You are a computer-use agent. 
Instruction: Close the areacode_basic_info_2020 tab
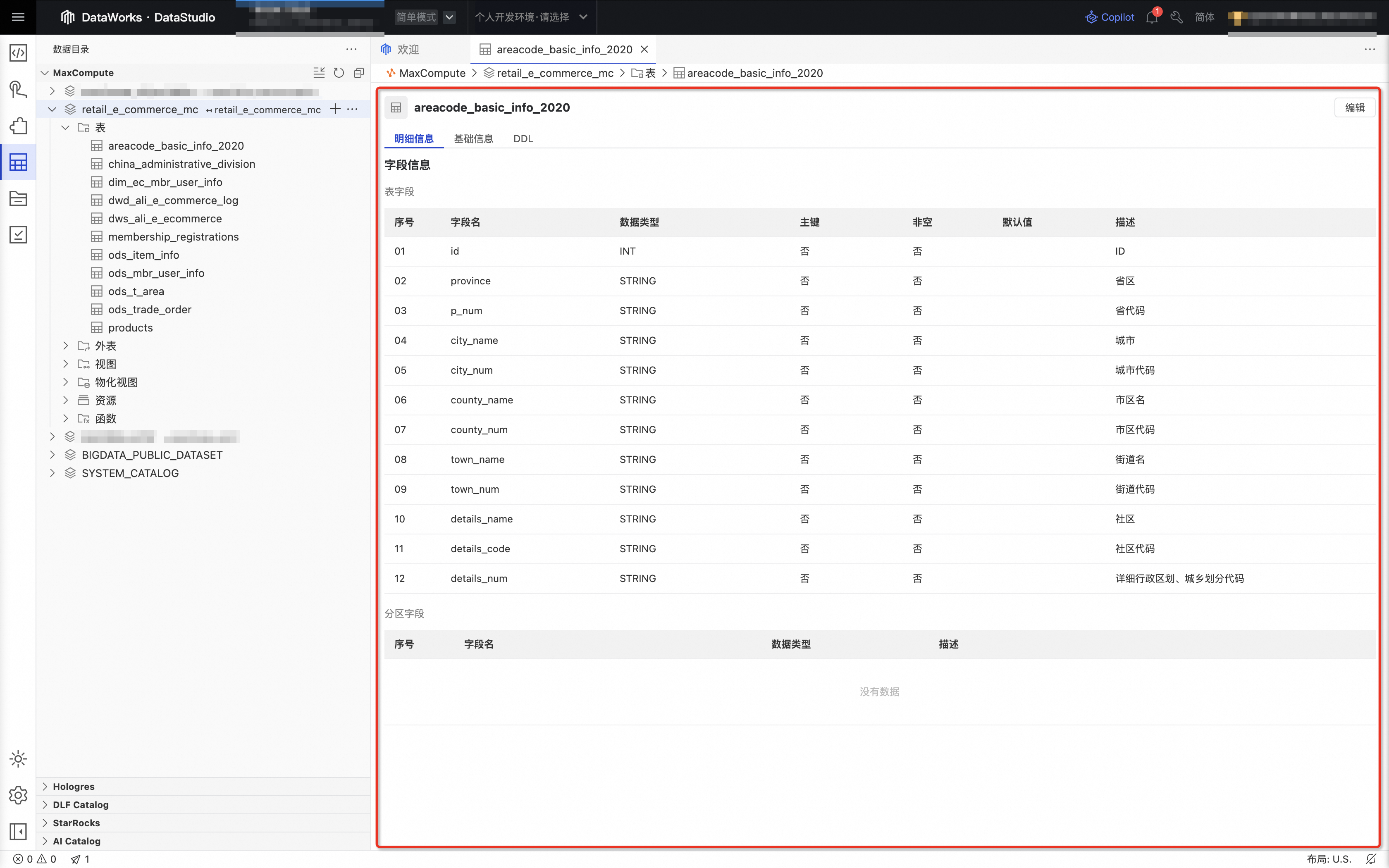(644, 49)
